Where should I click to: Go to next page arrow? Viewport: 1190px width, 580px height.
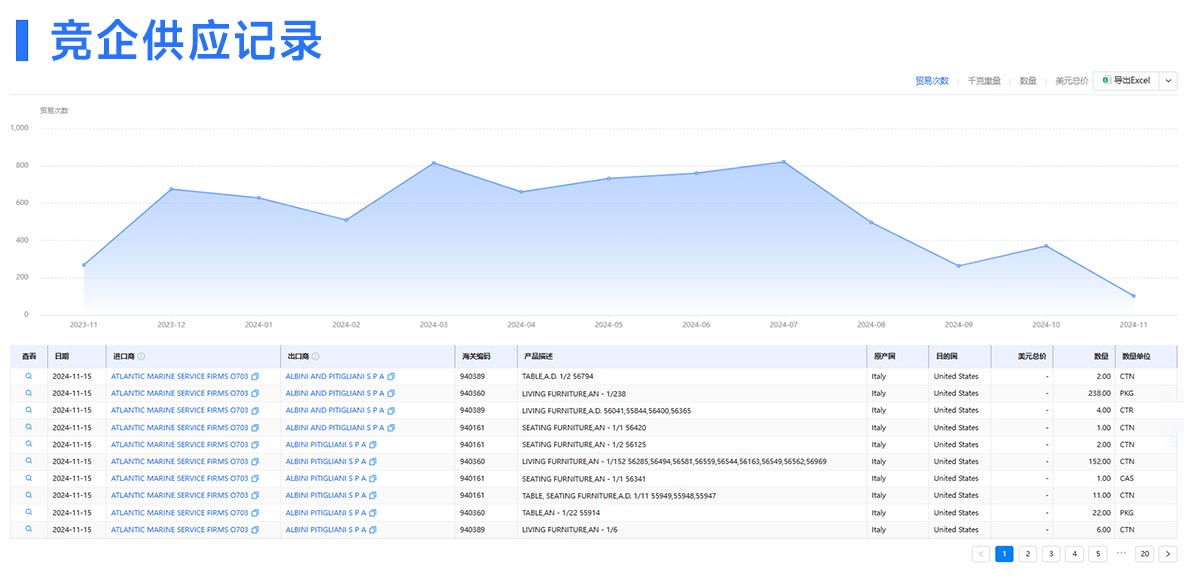1168,554
